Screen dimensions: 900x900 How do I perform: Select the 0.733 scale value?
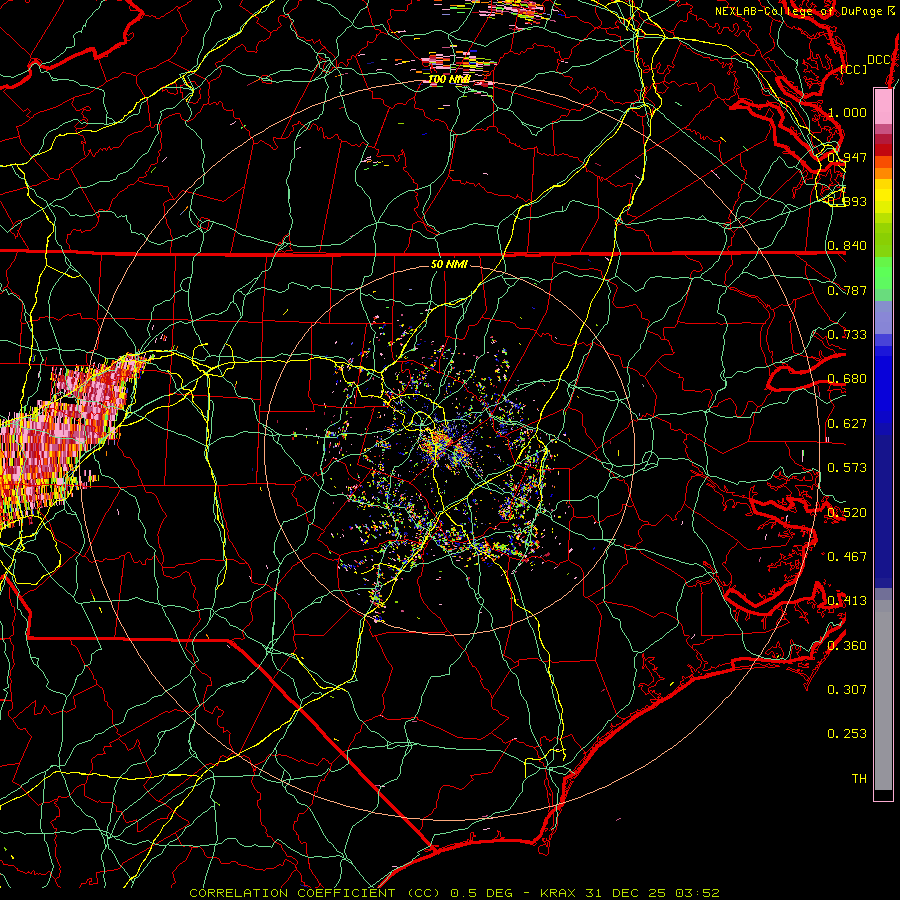click(x=847, y=334)
